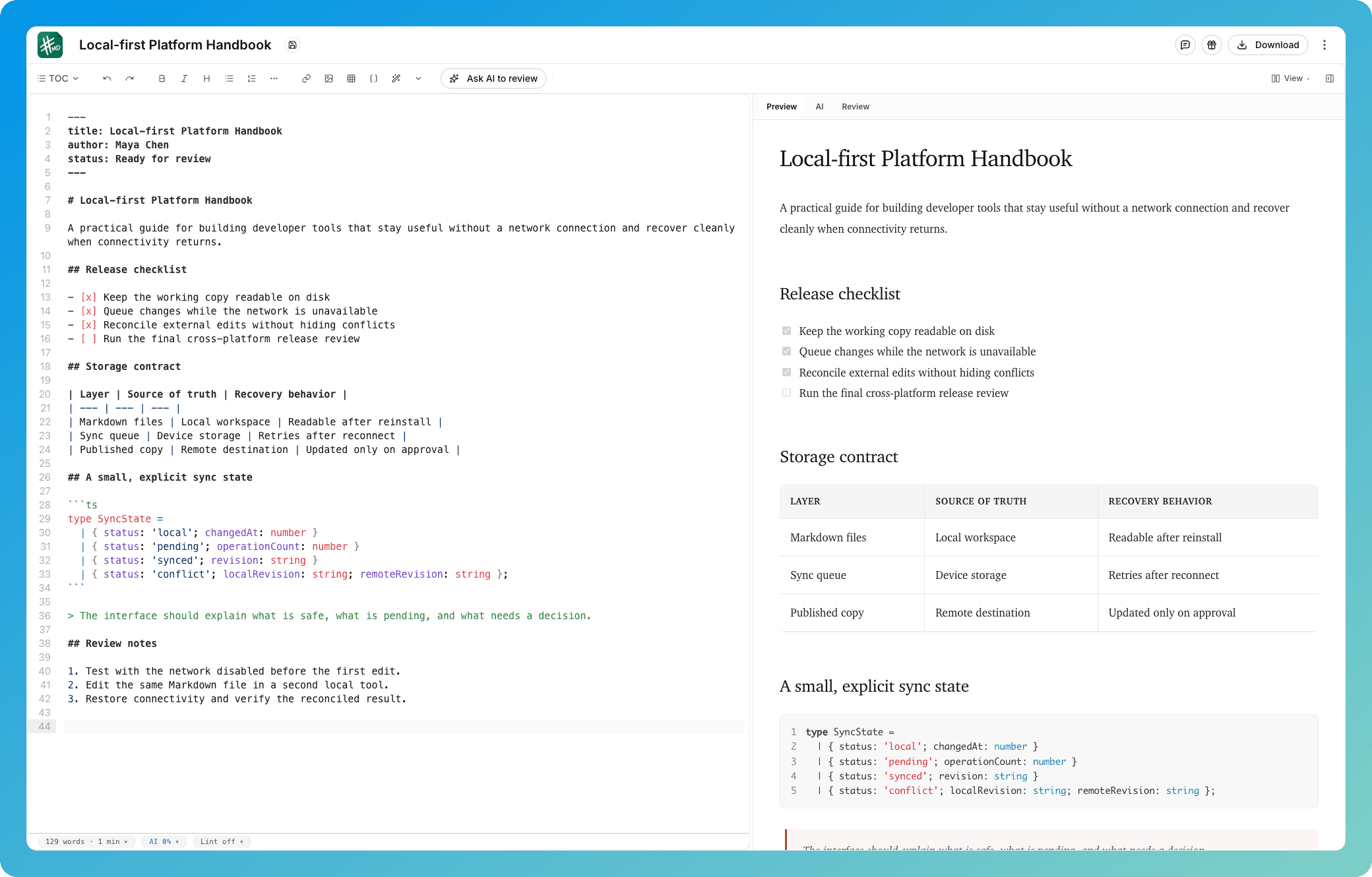Insert a hyperlink

(306, 78)
